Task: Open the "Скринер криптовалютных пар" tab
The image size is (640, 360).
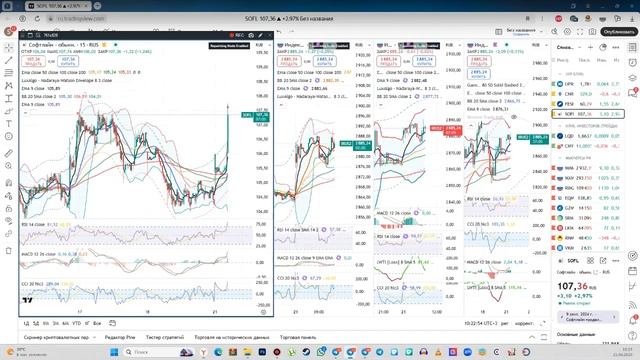Action: point(56,338)
